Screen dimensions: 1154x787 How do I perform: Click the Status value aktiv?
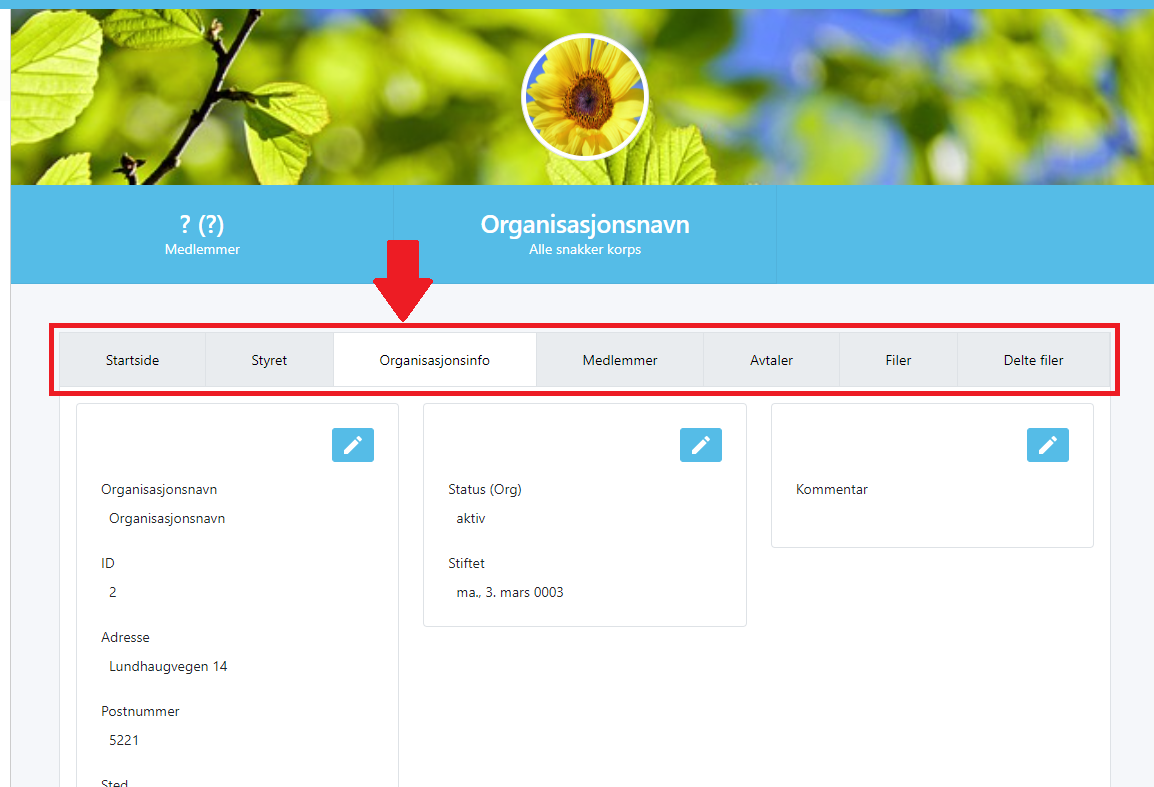pos(470,518)
